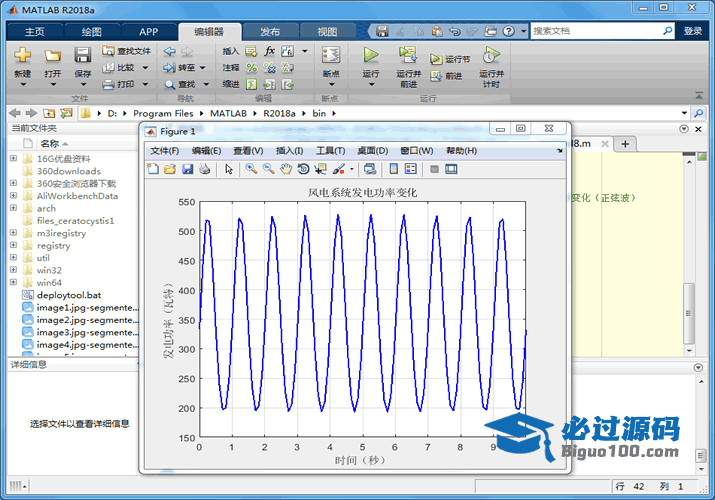Click the Save Figure disk icon
This screenshot has height=500, width=715.
187,169
